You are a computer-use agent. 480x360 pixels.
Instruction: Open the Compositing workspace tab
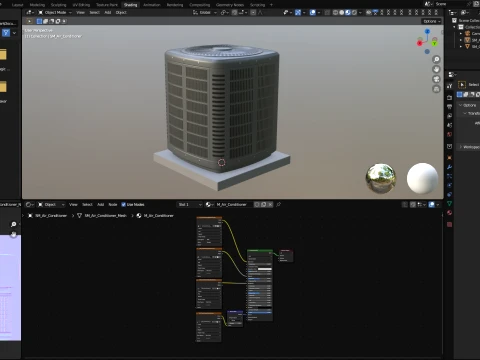point(199,5)
